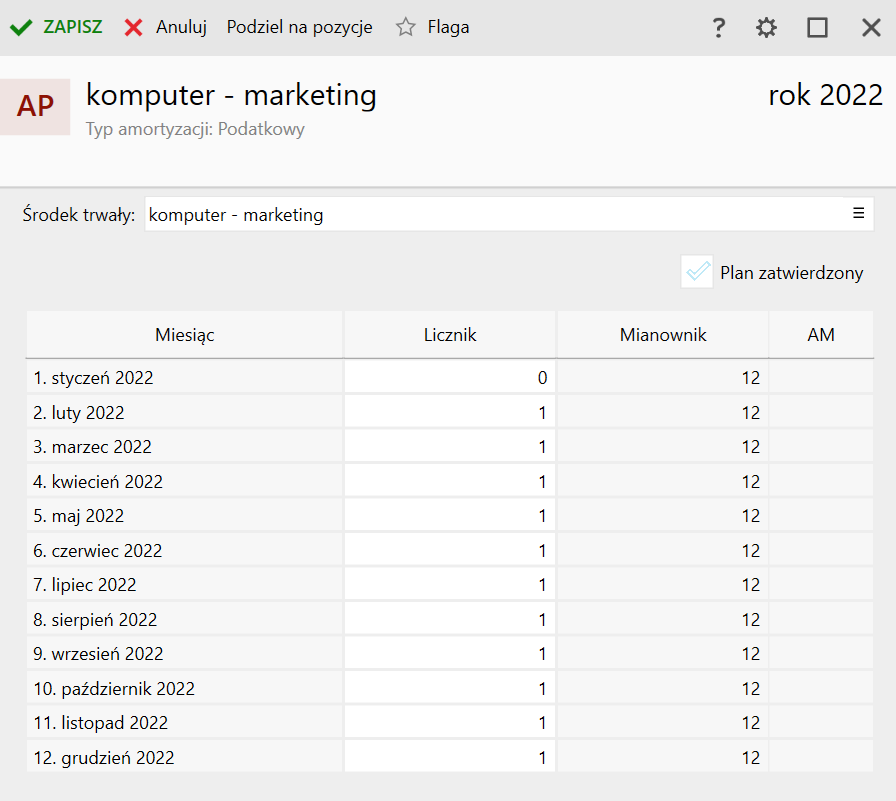Screen dimensions: 896x801
Task: Open settings via the gear icon
Action: tap(766, 28)
